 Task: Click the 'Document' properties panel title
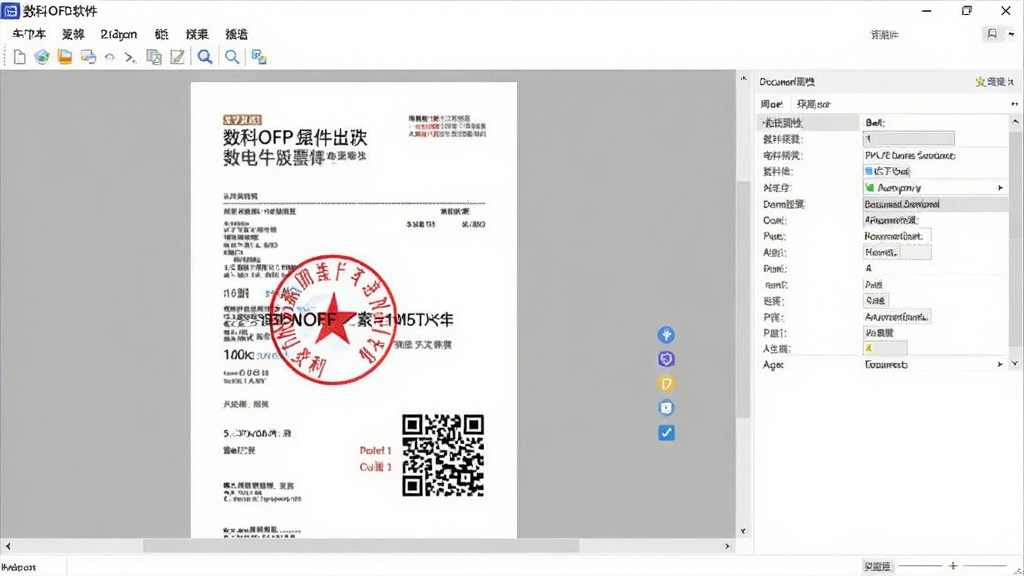point(786,82)
